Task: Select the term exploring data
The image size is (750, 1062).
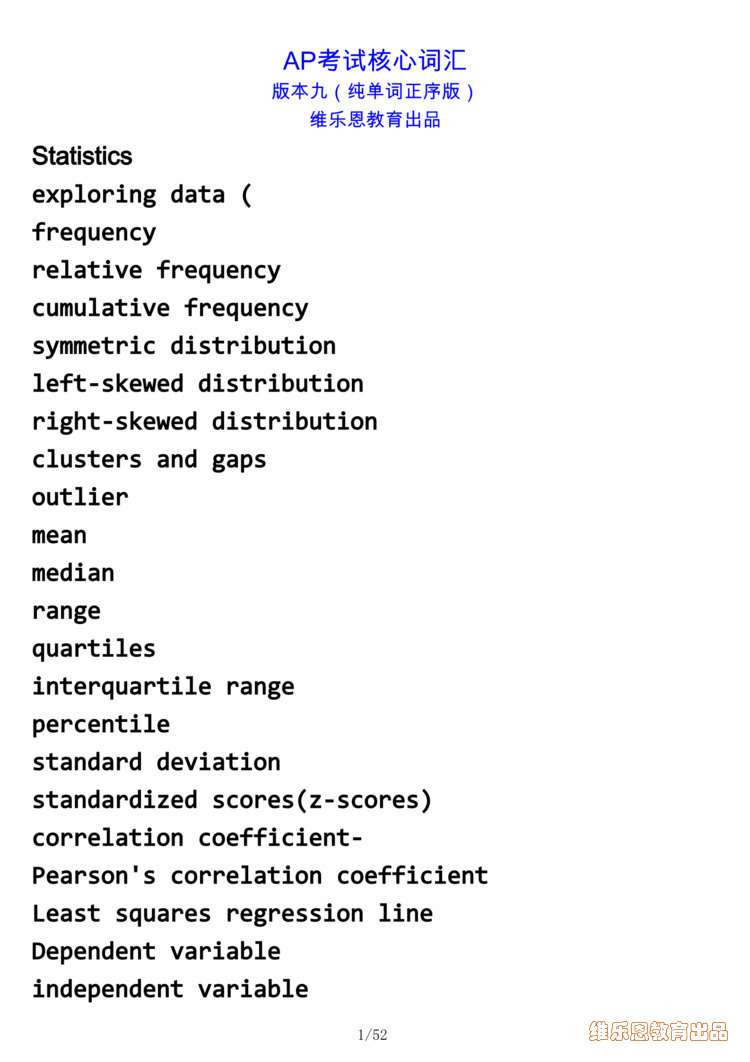Action: [129, 194]
